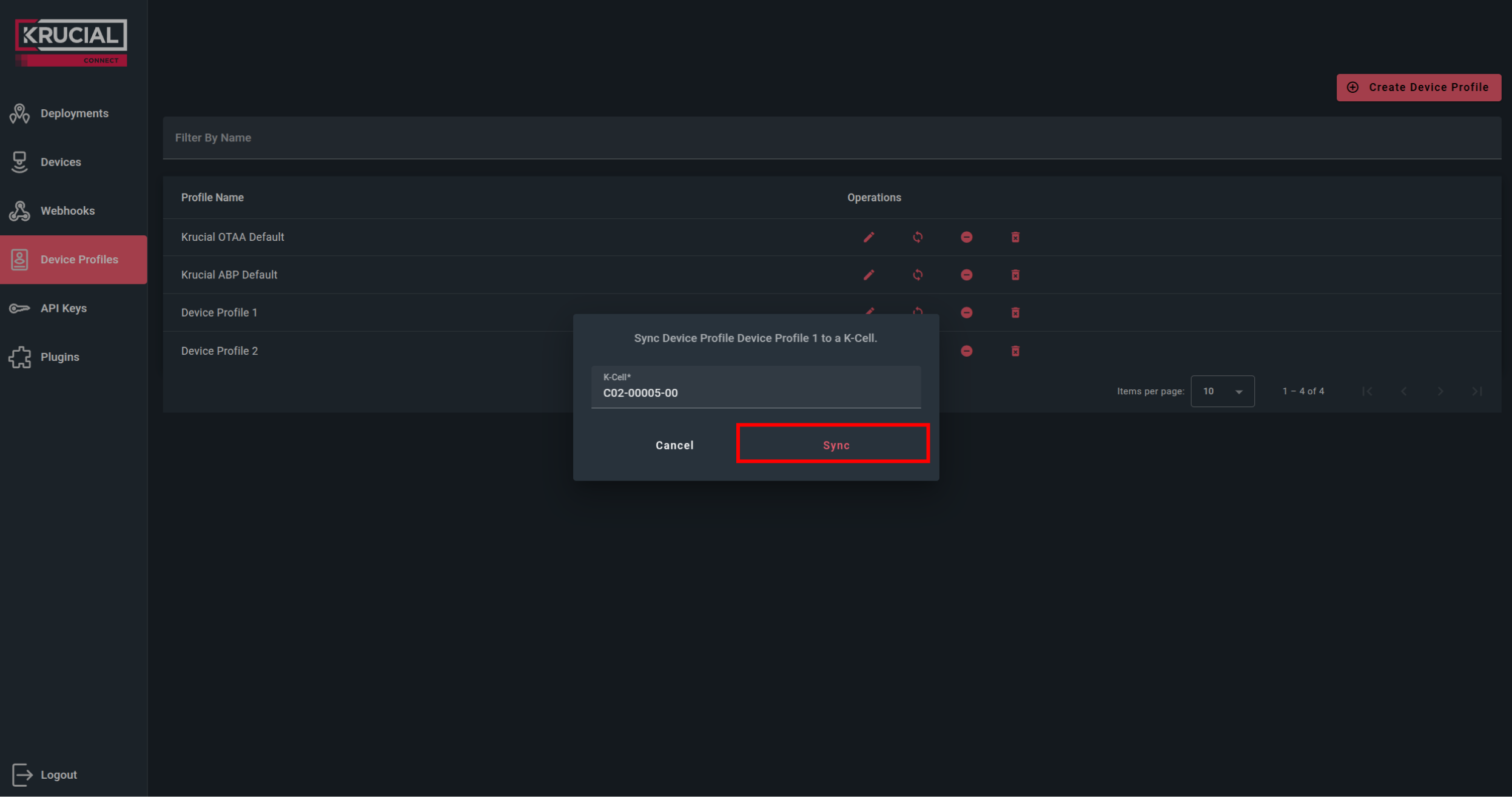Delete the Krucial OTAA Default profile

1014,237
